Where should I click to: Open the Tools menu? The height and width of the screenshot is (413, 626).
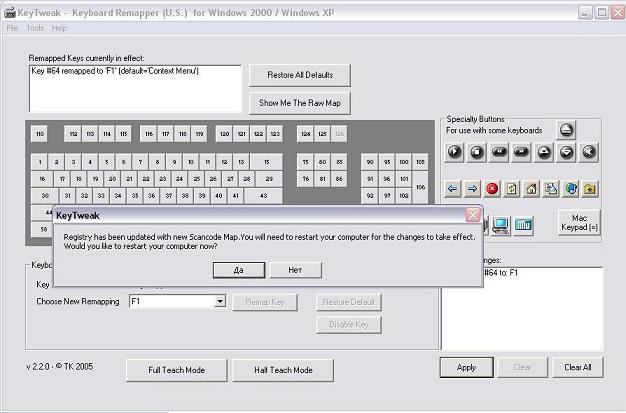35,28
